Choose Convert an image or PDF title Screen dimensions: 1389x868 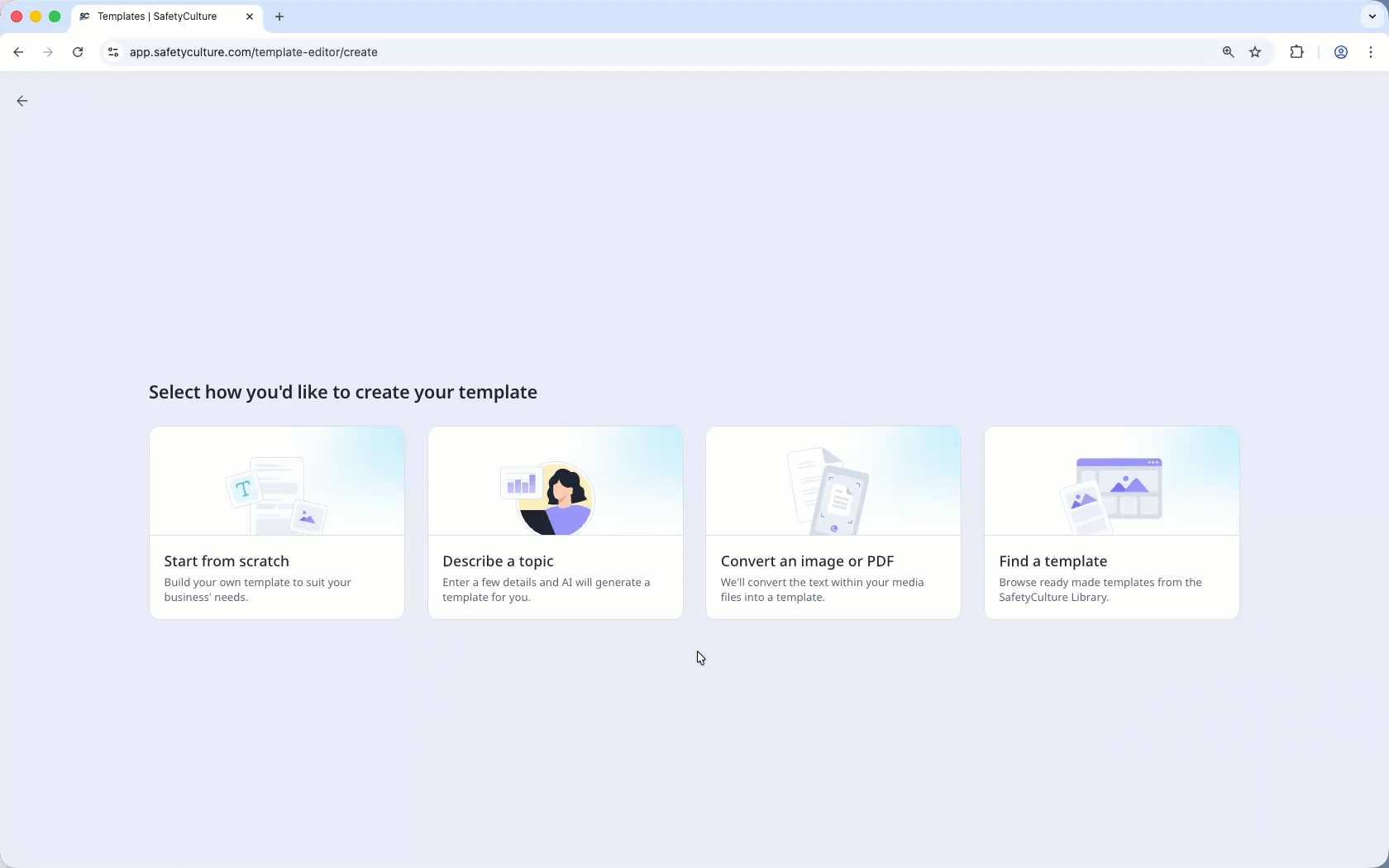(807, 561)
